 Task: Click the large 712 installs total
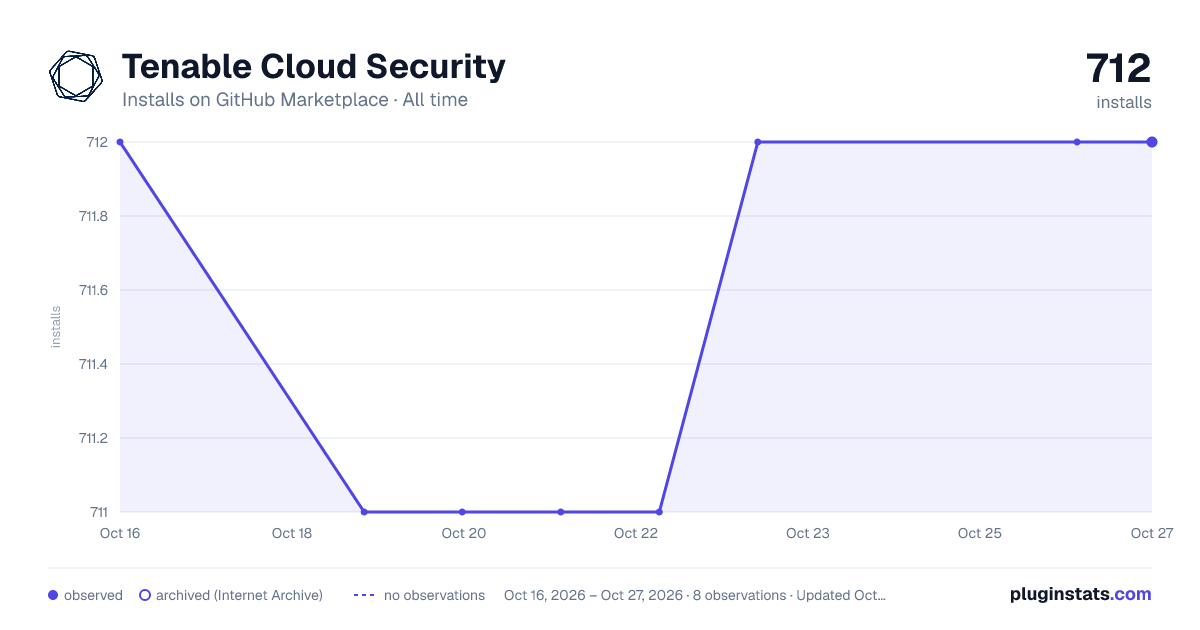1119,69
